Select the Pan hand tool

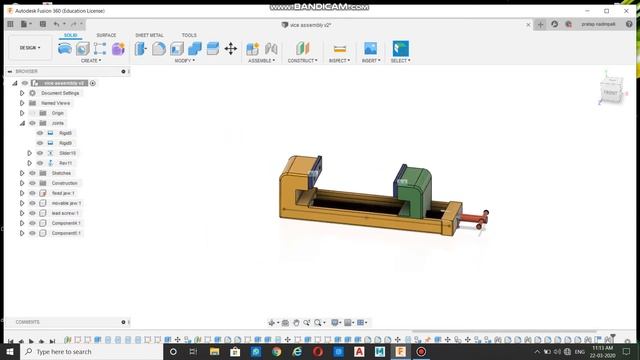296,323
